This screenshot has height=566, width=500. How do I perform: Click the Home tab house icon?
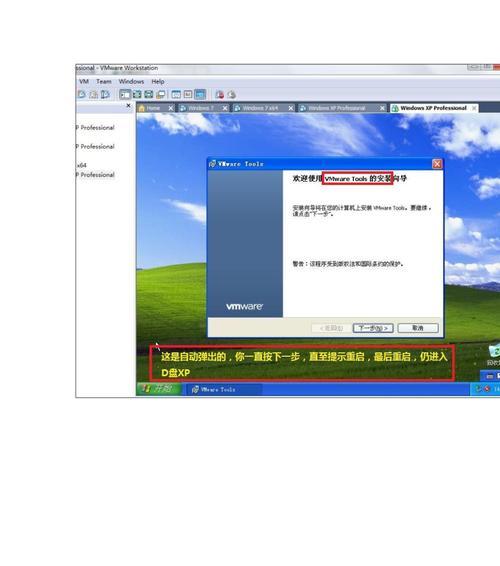coord(142,108)
